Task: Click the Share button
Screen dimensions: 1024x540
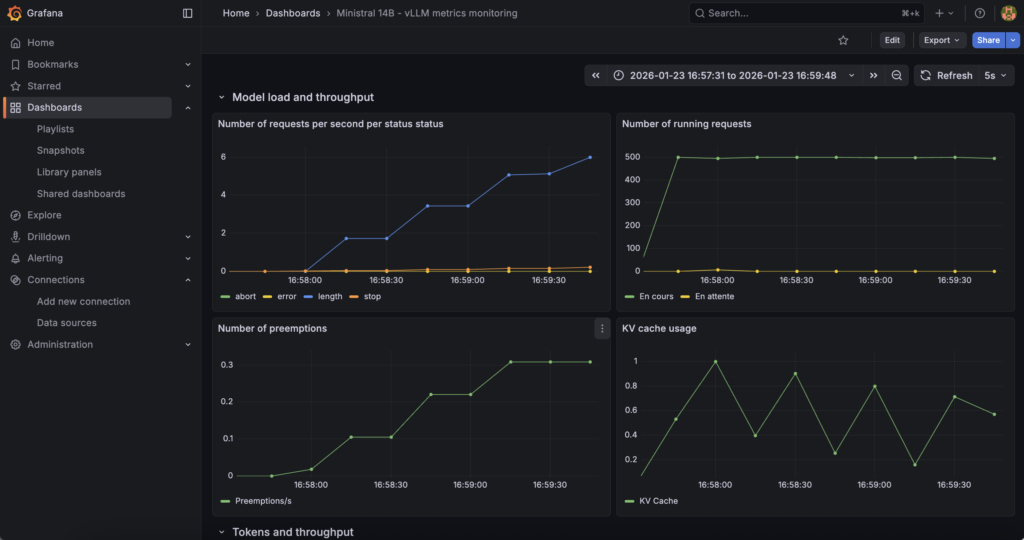Action: [987, 40]
